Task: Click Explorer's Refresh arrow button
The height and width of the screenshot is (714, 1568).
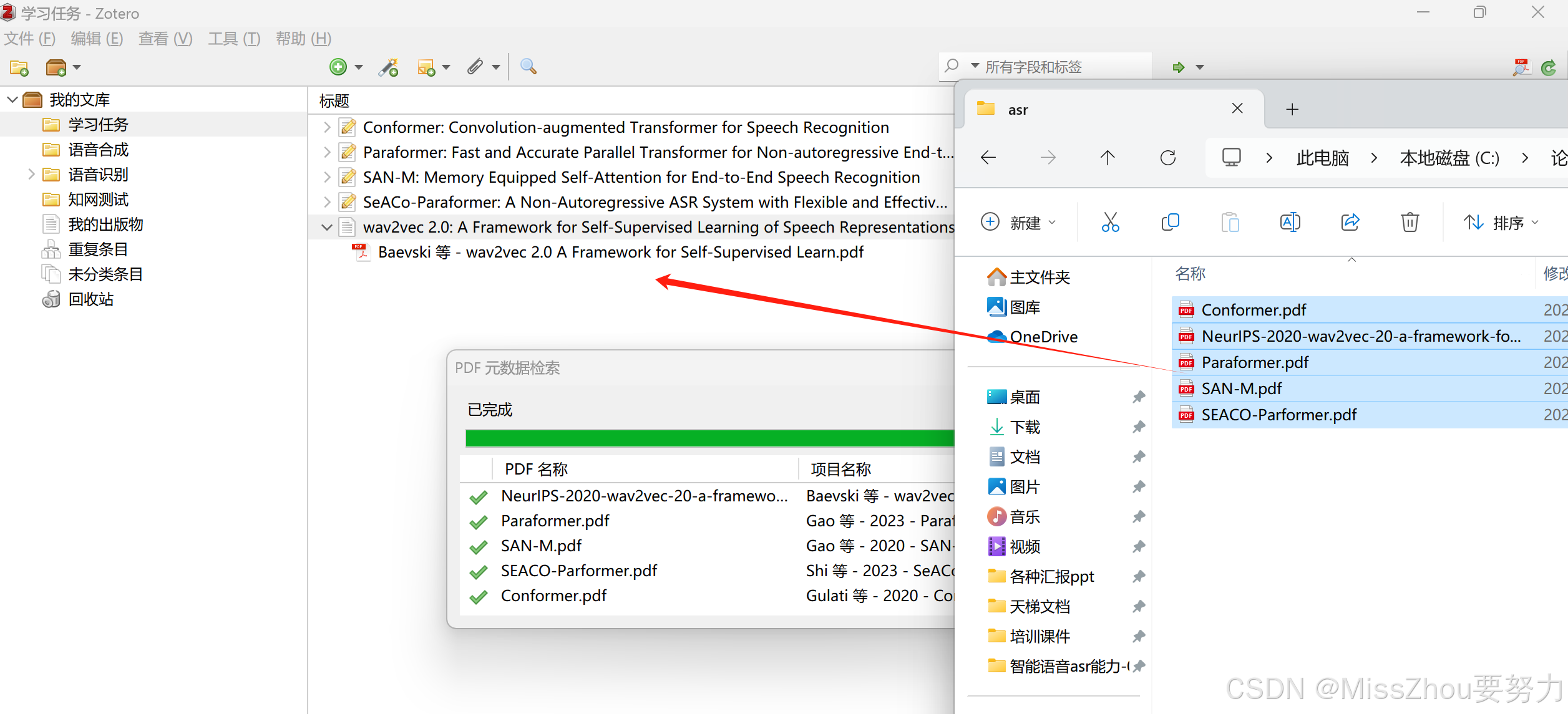Action: pyautogui.click(x=1168, y=158)
